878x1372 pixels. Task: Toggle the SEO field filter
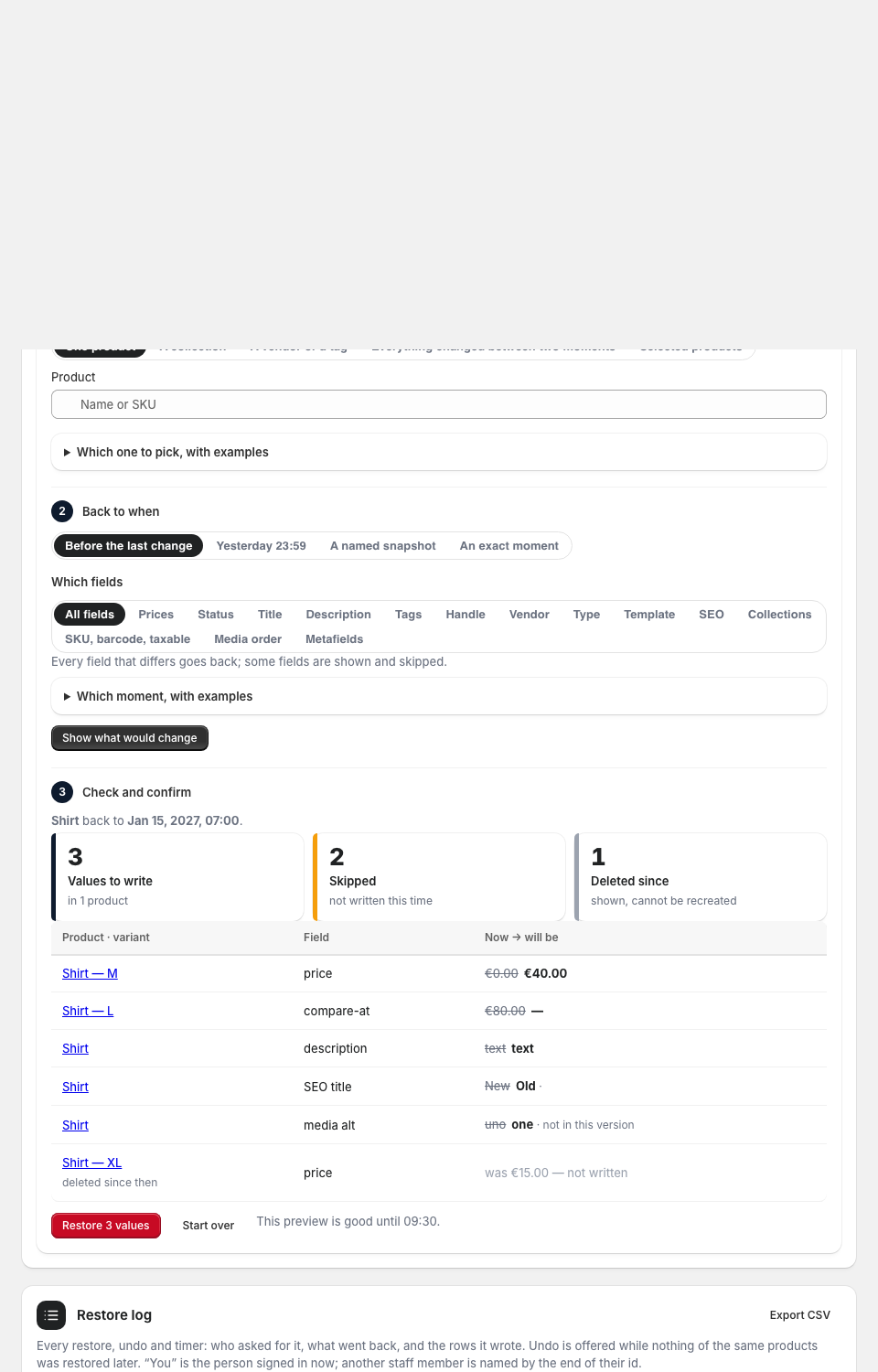(x=712, y=615)
